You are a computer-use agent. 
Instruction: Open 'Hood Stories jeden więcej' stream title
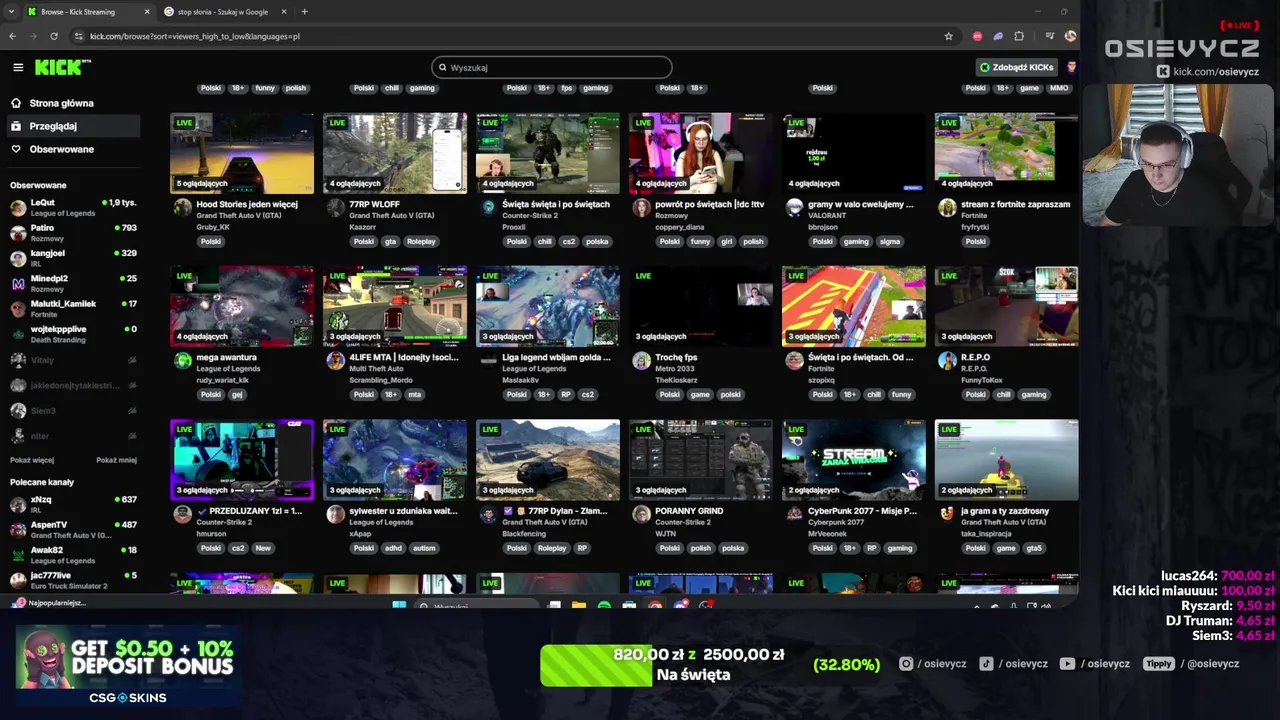[247, 204]
